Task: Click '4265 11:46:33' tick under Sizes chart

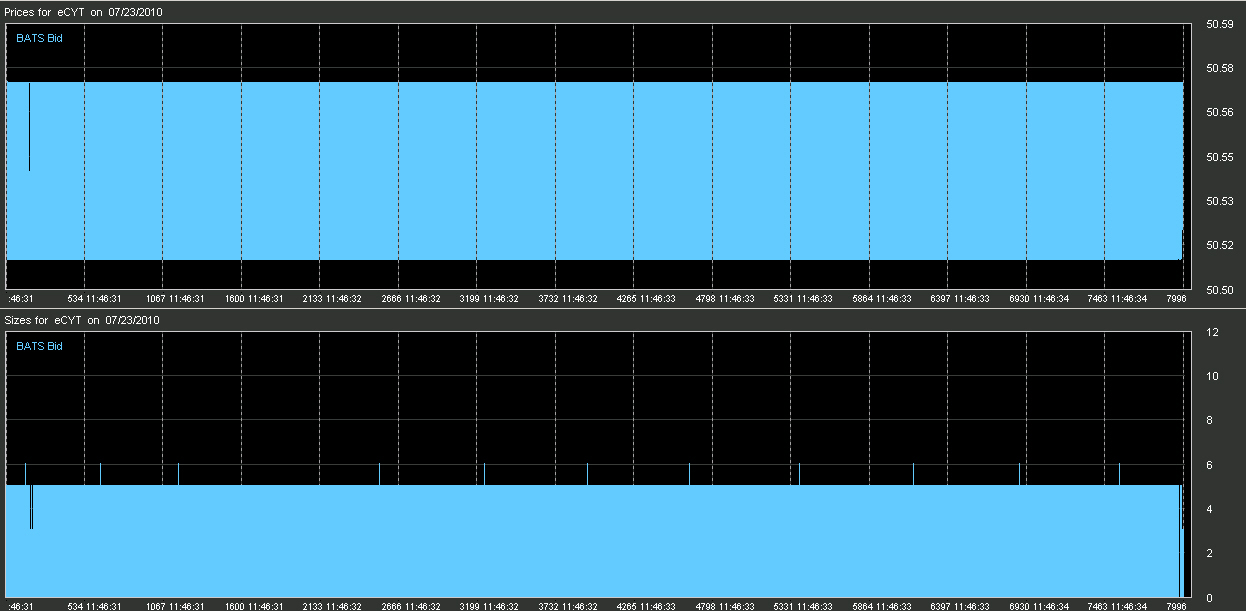Action: click(x=646, y=606)
